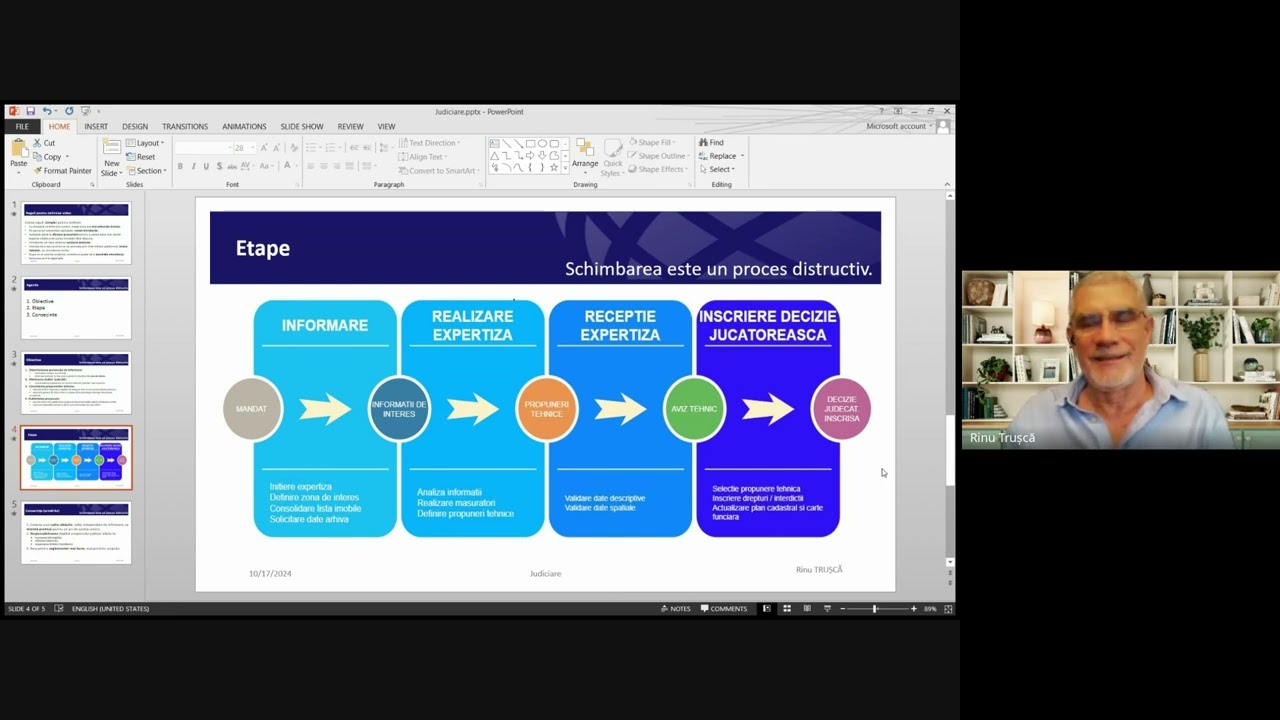Select the rectangle shape in shapes gallery
The height and width of the screenshot is (720, 1280).
(x=530, y=143)
